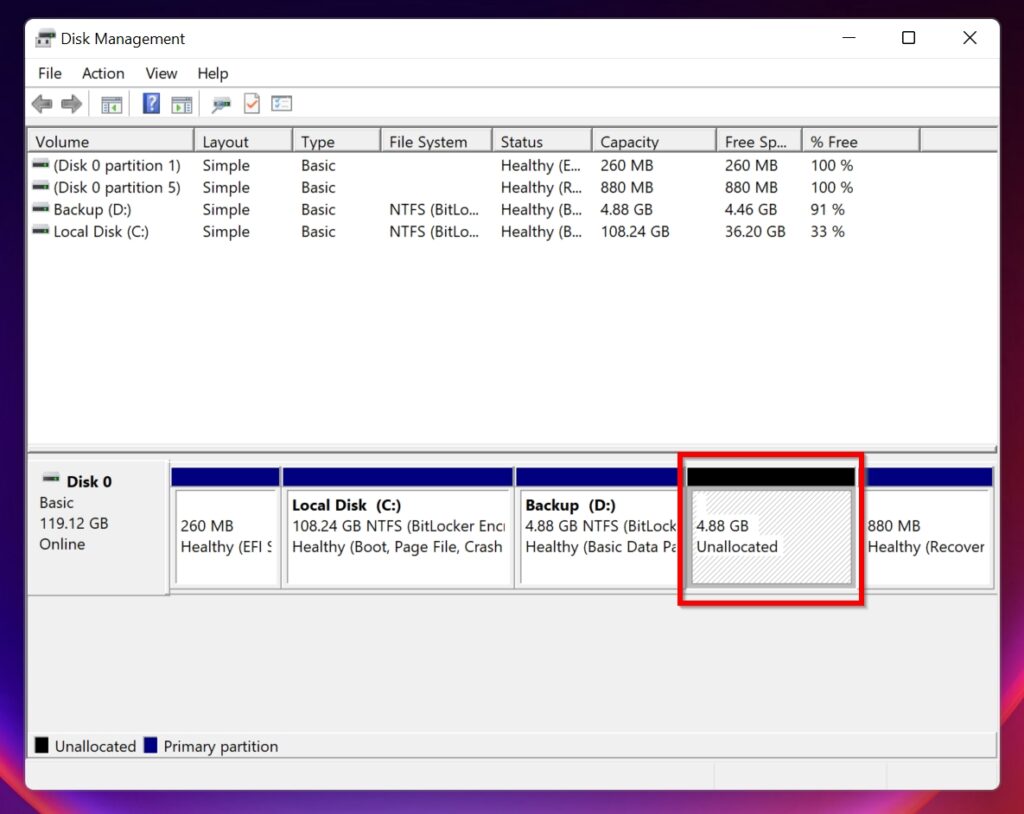Toggle the console tree pane visibility
The width and height of the screenshot is (1024, 814).
[x=111, y=103]
